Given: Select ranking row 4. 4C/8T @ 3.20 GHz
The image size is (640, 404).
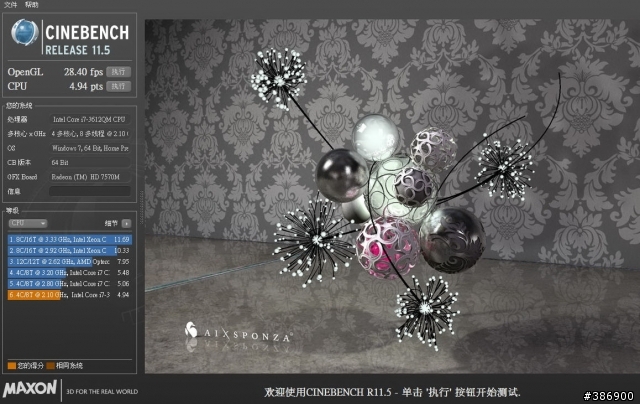Looking at the screenshot, I should coord(69,273).
